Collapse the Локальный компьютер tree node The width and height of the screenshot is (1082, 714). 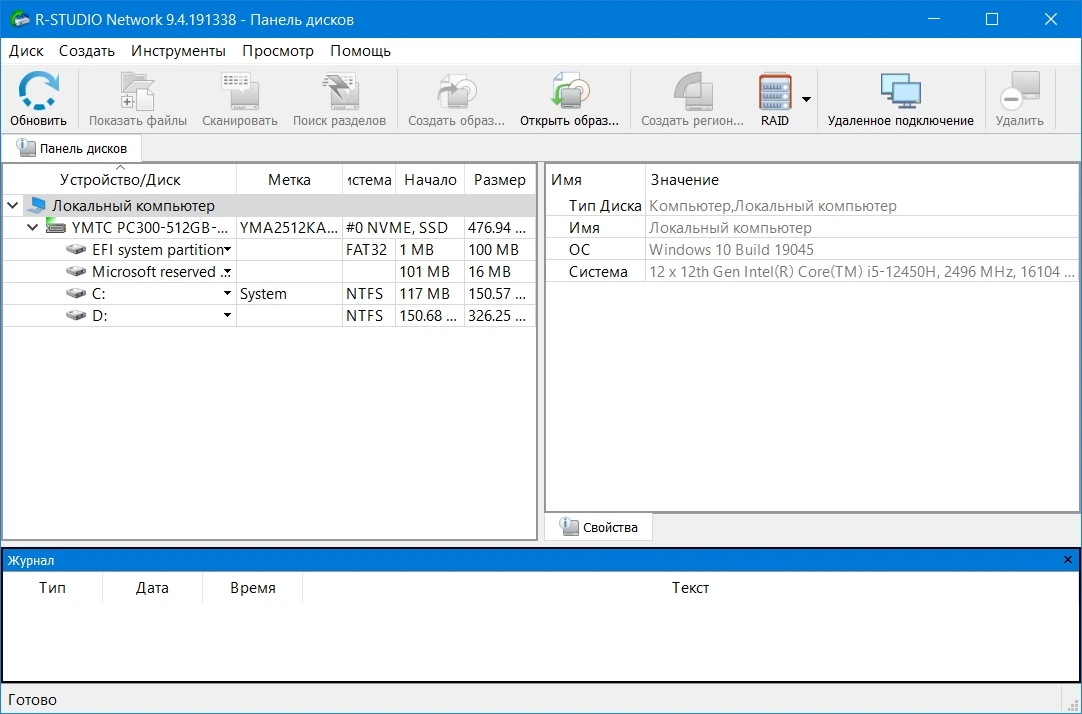(12, 206)
